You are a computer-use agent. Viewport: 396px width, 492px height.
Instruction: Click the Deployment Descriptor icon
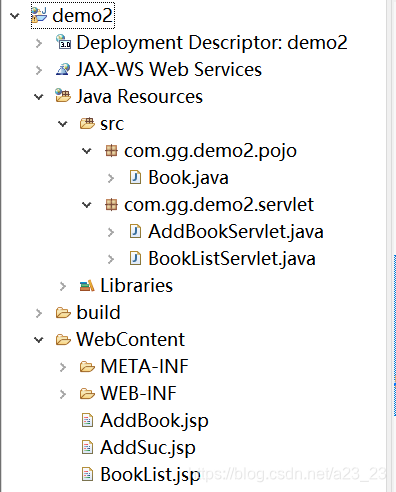(x=63, y=42)
